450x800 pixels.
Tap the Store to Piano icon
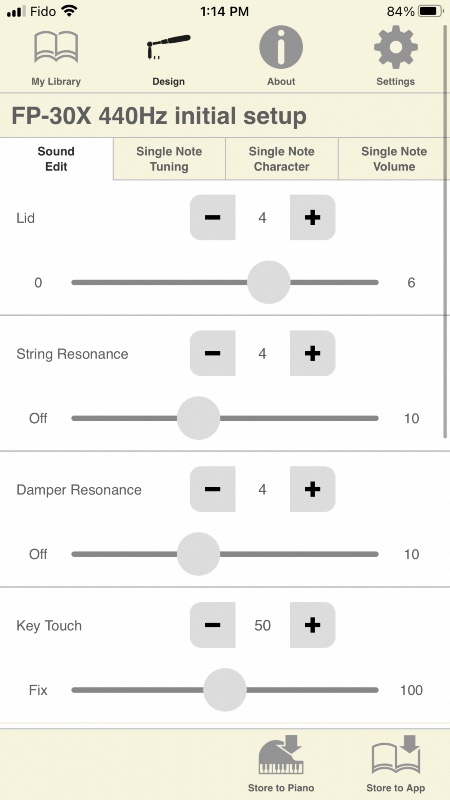pos(281,755)
